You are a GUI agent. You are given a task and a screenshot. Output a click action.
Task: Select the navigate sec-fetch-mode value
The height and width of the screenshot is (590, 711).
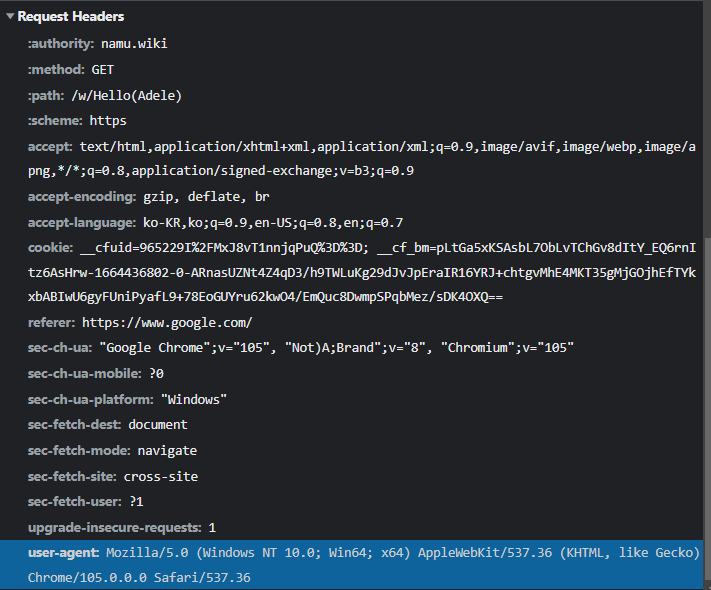coord(167,451)
